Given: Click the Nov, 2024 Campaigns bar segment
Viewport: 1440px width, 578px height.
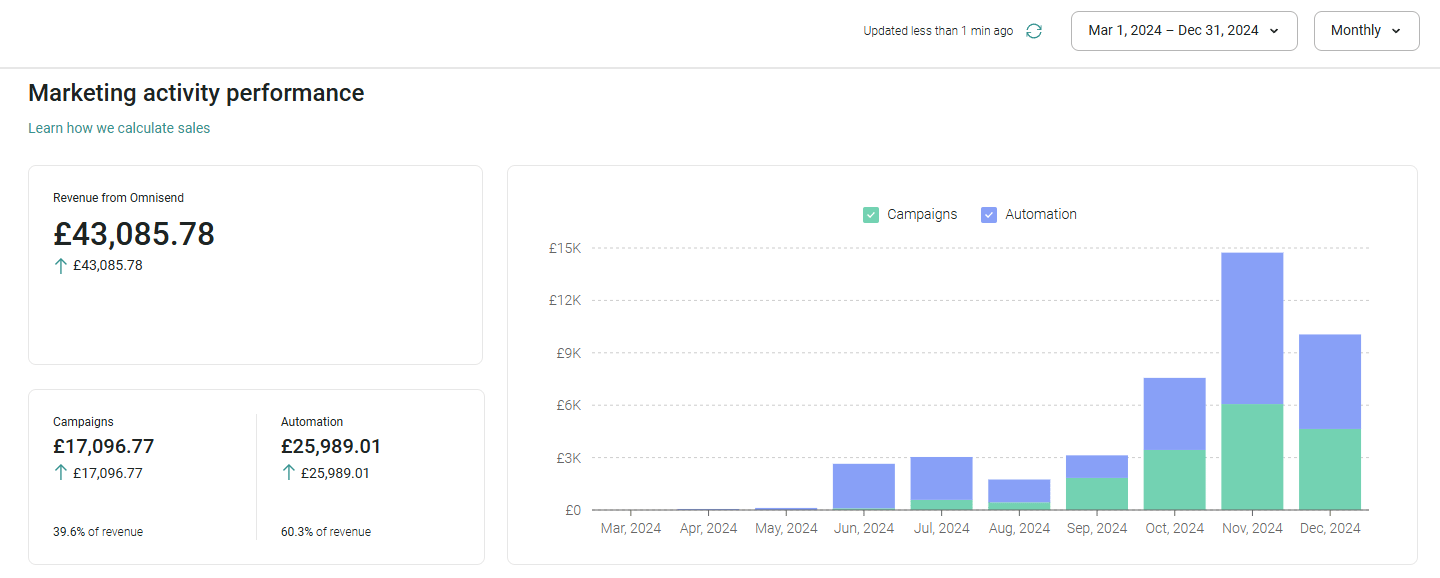Looking at the screenshot, I should 1252,457.
